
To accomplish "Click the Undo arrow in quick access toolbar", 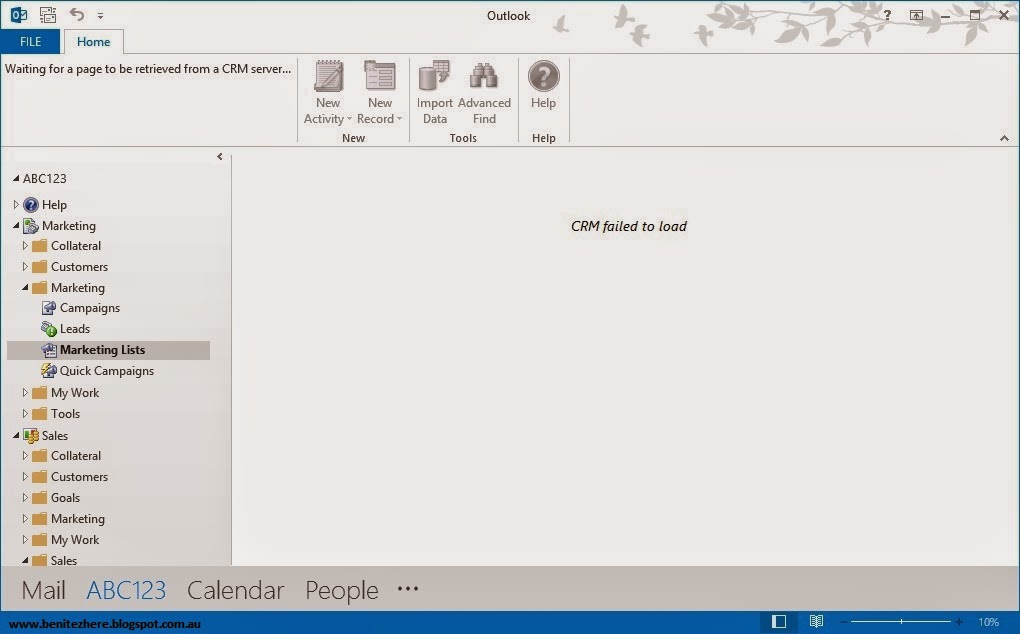I will tap(77, 14).
